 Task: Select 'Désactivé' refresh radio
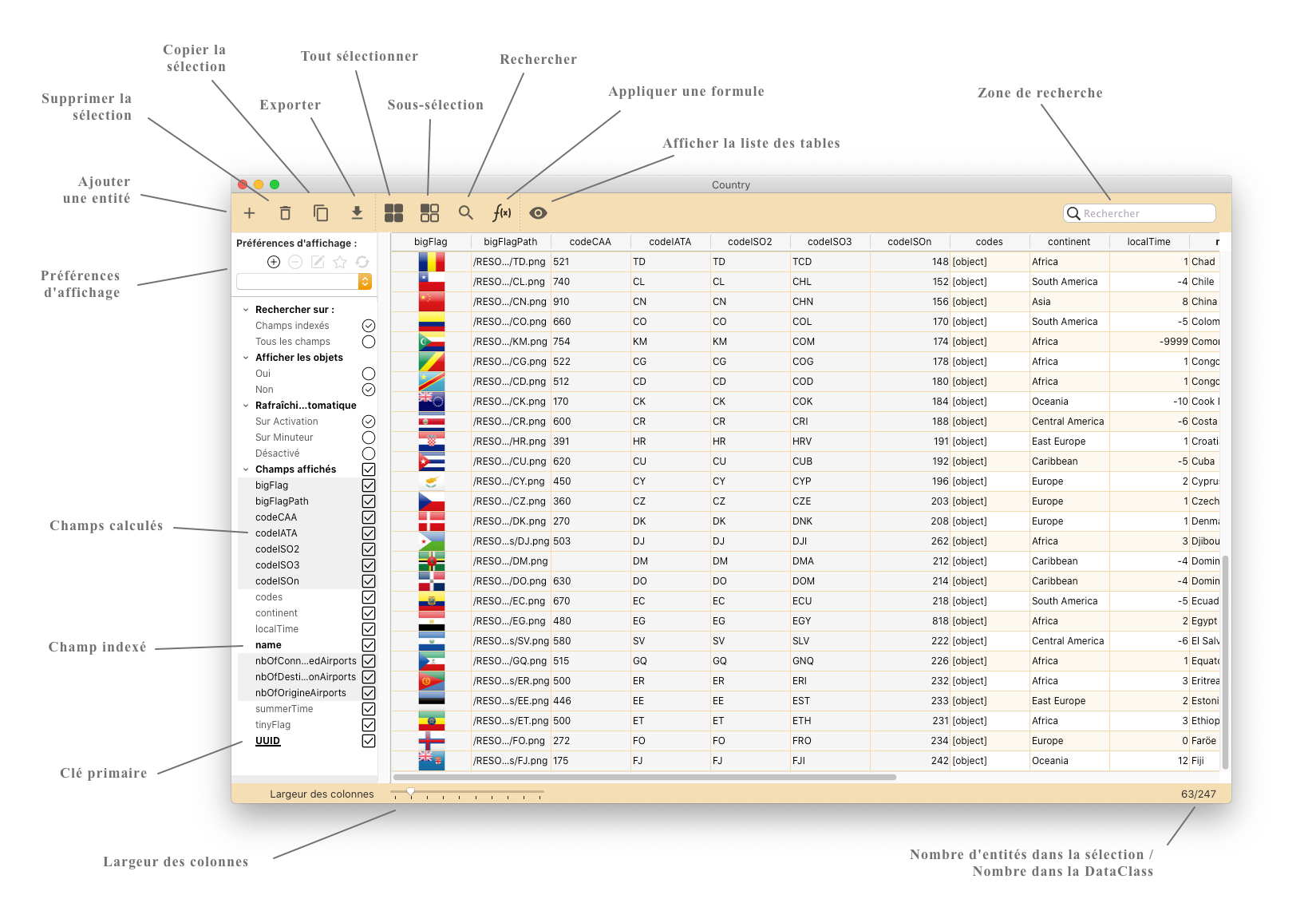point(369,453)
